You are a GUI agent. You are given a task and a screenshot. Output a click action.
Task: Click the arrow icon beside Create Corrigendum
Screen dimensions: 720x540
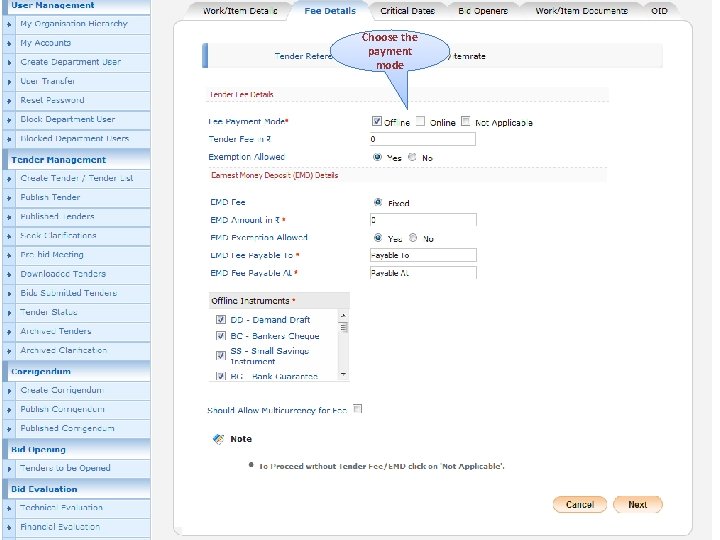tap(9, 391)
